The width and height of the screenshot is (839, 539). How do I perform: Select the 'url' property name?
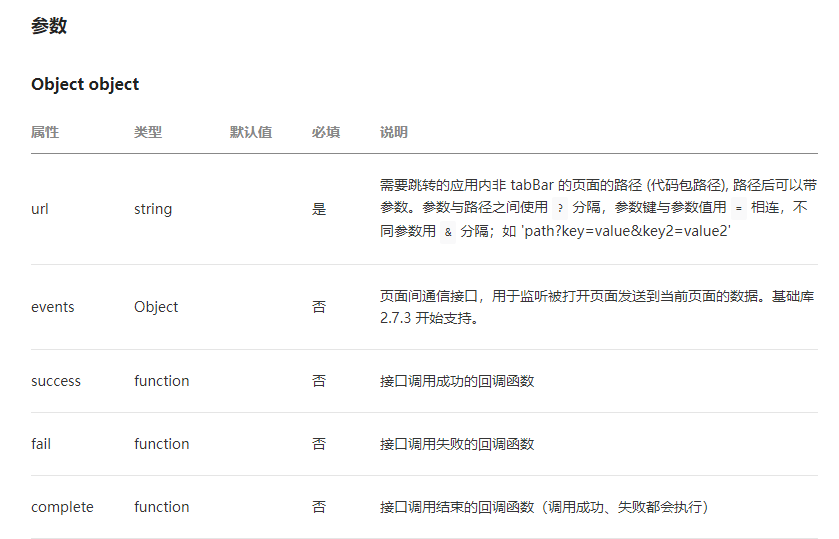coord(40,209)
